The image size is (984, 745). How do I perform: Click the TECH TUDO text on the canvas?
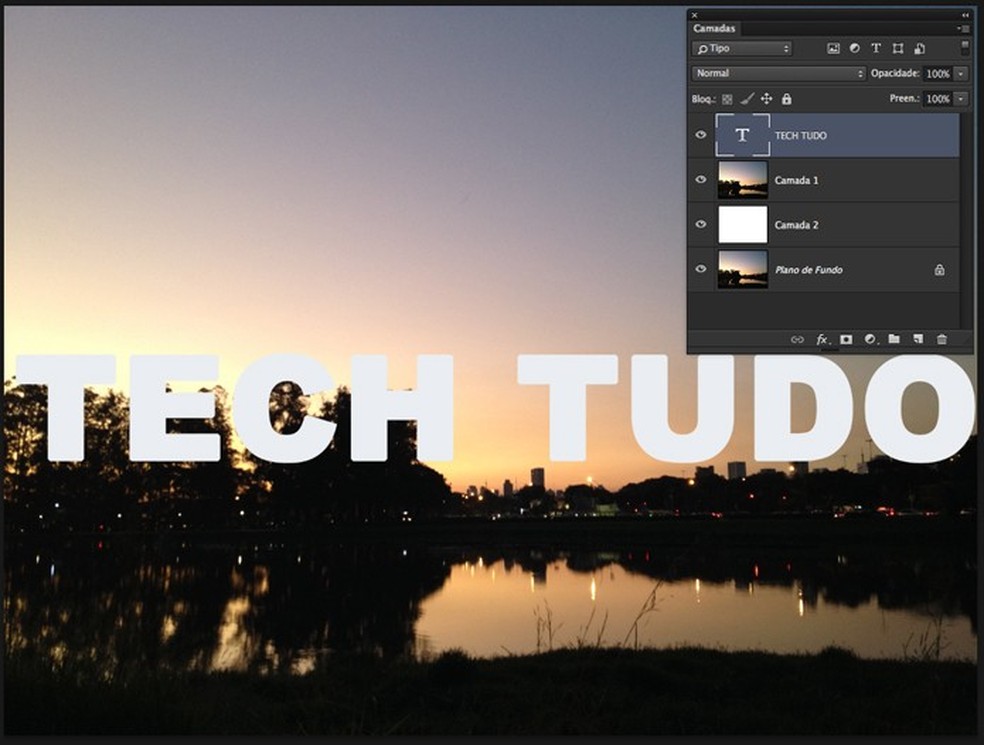(496, 408)
